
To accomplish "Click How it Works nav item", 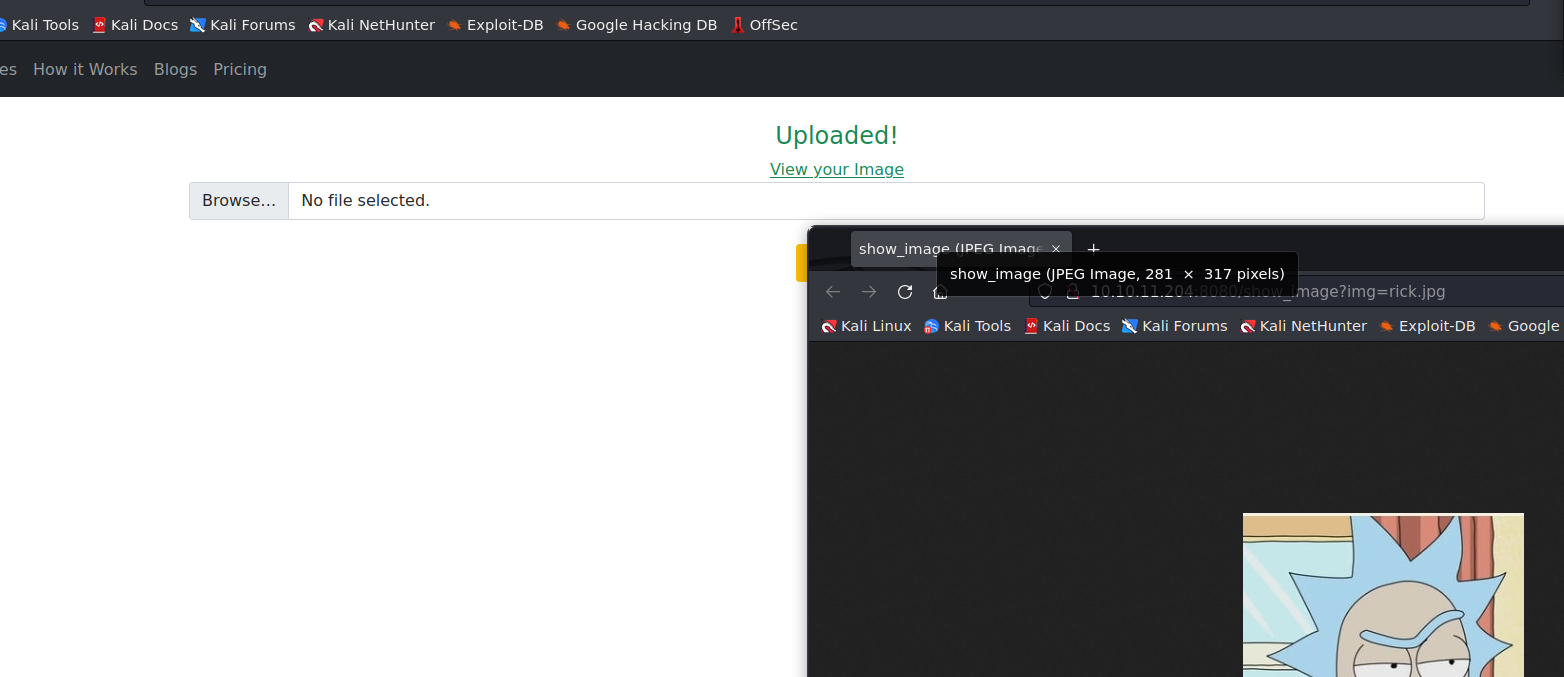I will click(85, 69).
